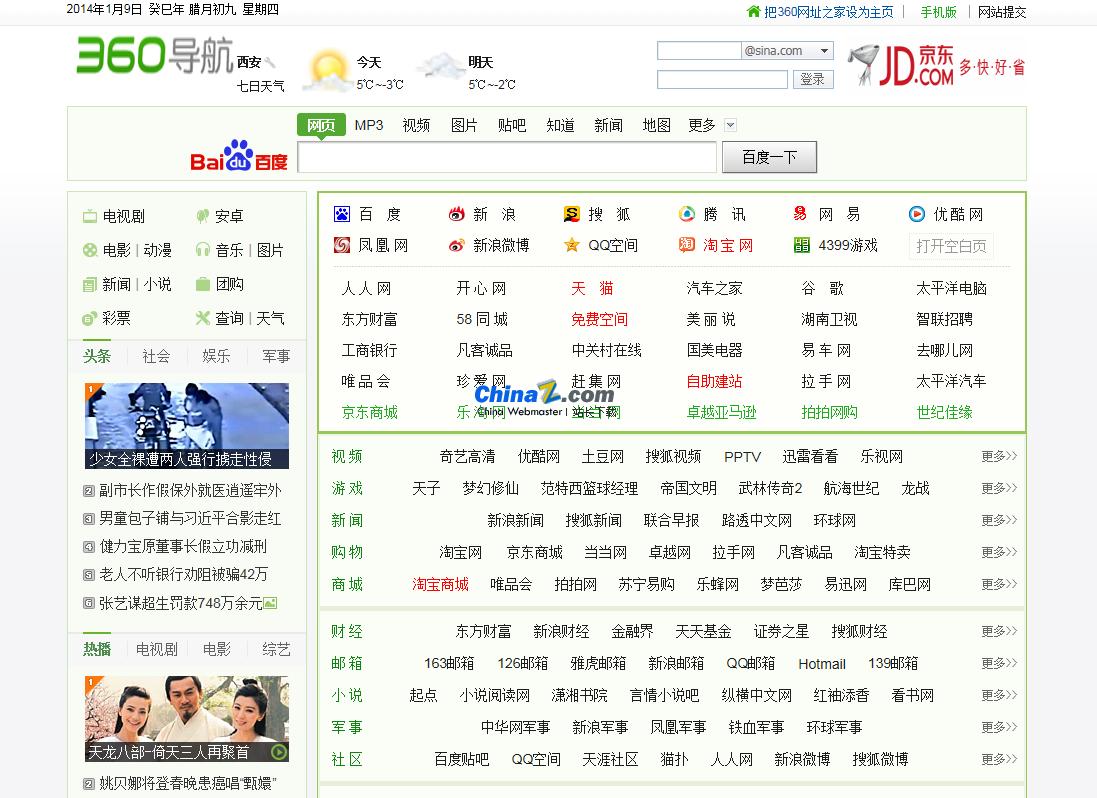Click the Baidu 百度 logo
The image size is (1097, 798).
pos(239,155)
